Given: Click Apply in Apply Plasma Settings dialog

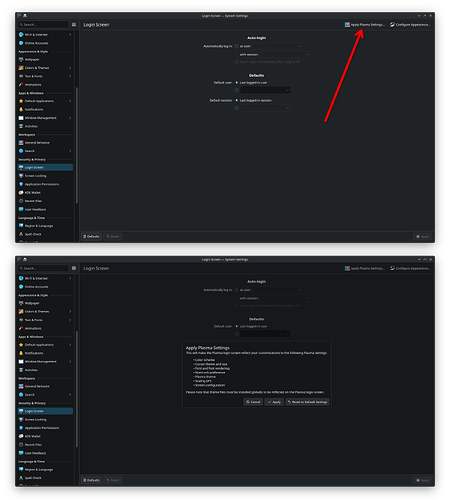Looking at the screenshot, I should 274,402.
